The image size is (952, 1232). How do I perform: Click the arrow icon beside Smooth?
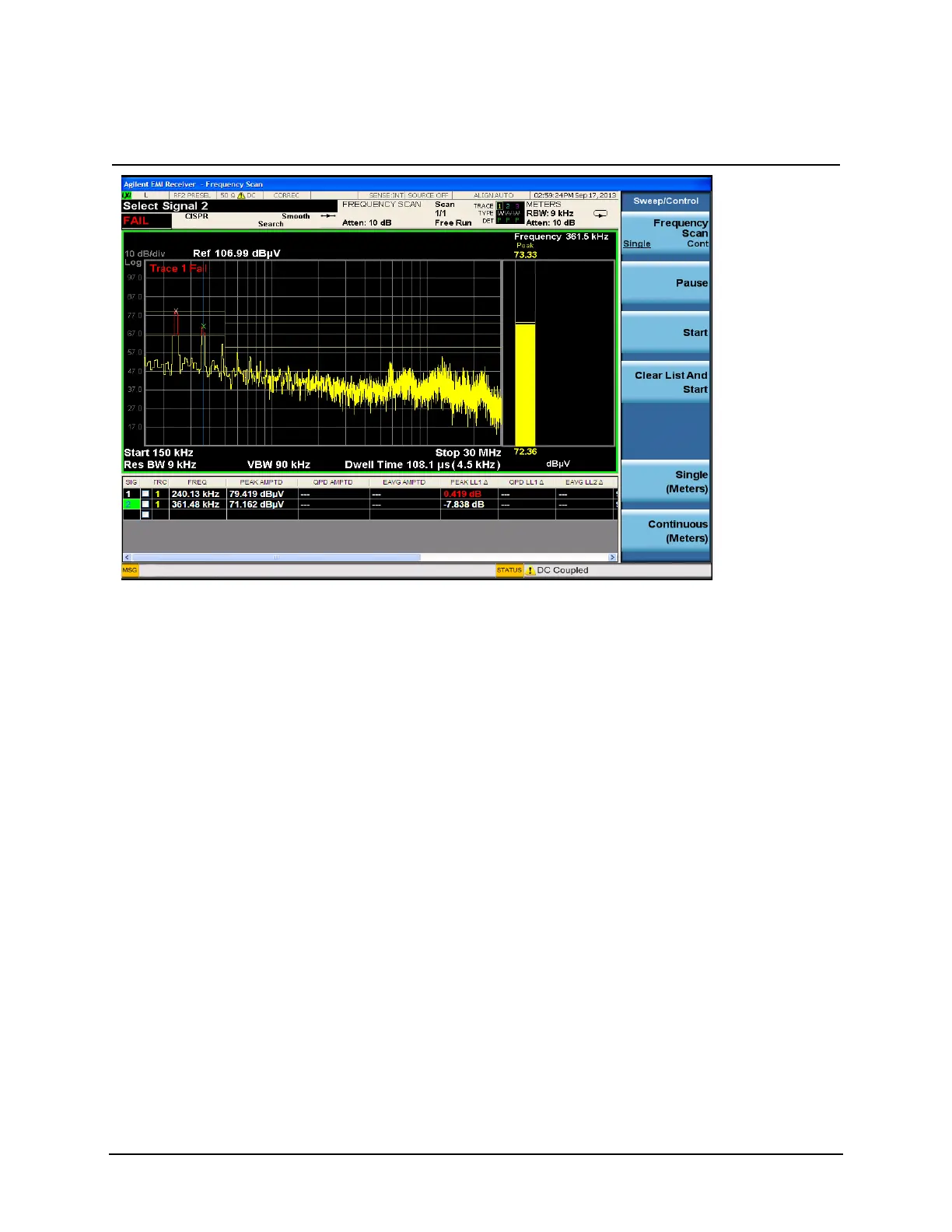(328, 216)
